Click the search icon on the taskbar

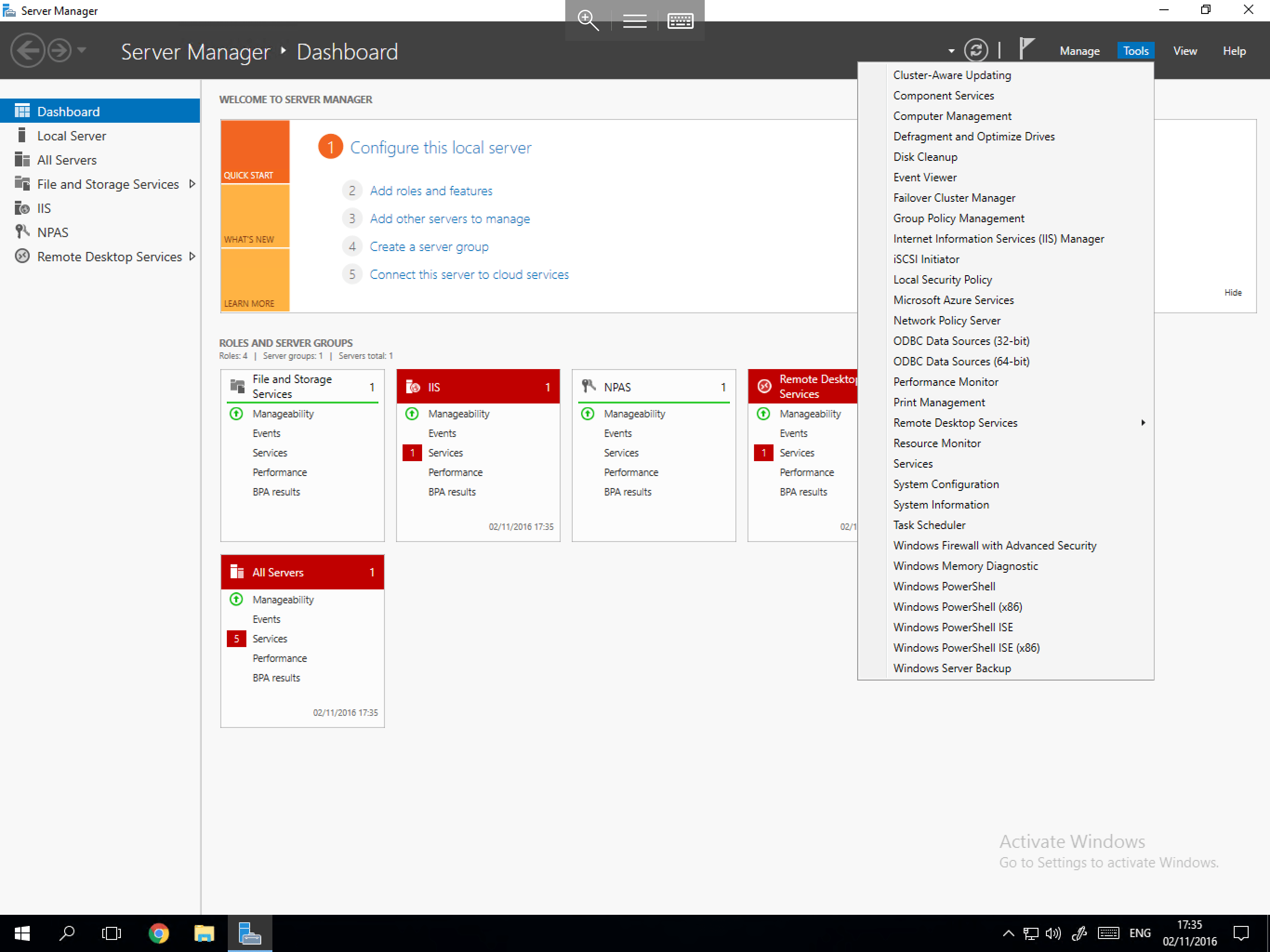click(x=67, y=933)
